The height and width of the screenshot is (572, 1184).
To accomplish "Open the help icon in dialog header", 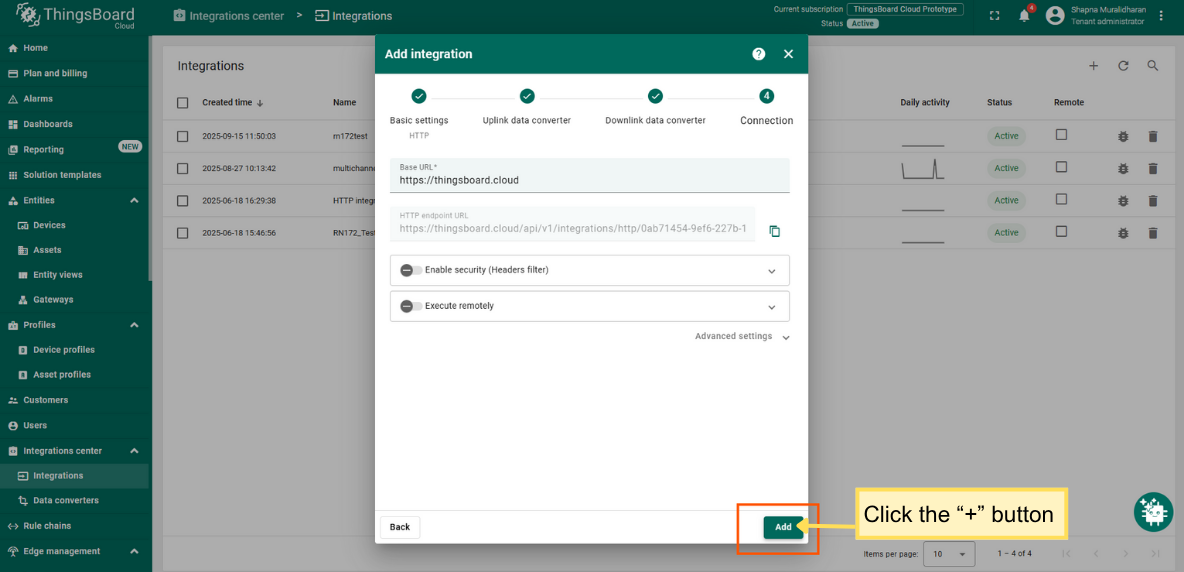I will tap(759, 54).
